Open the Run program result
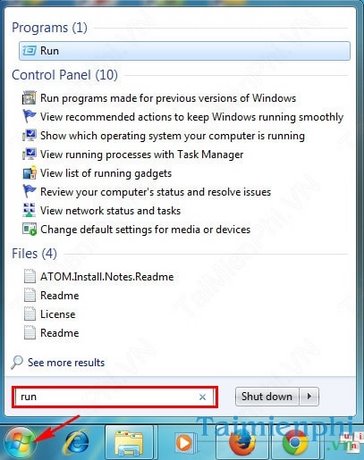Viewport: 364px width, 460px height. click(184, 51)
